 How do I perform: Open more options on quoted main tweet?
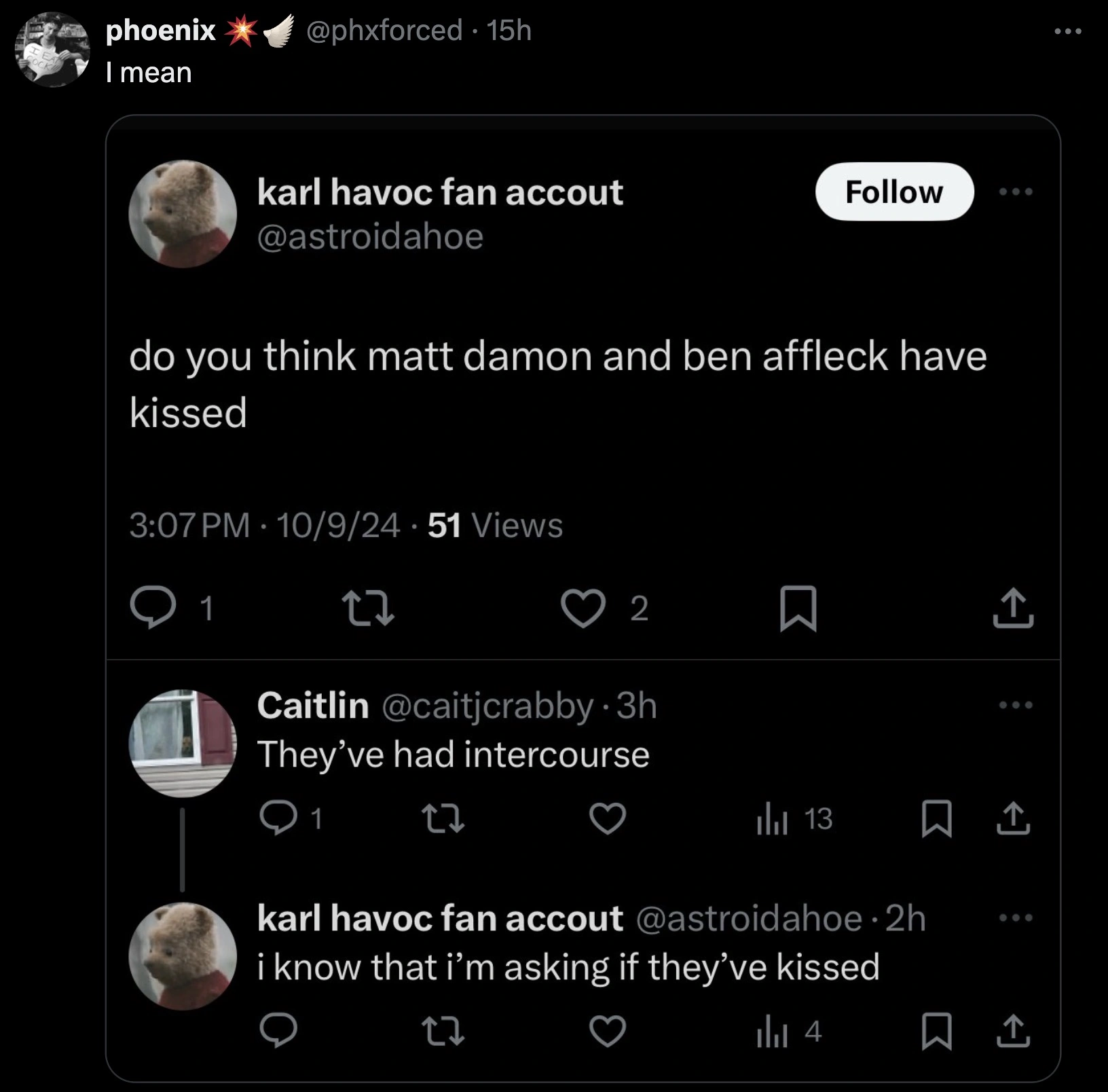(x=1016, y=192)
